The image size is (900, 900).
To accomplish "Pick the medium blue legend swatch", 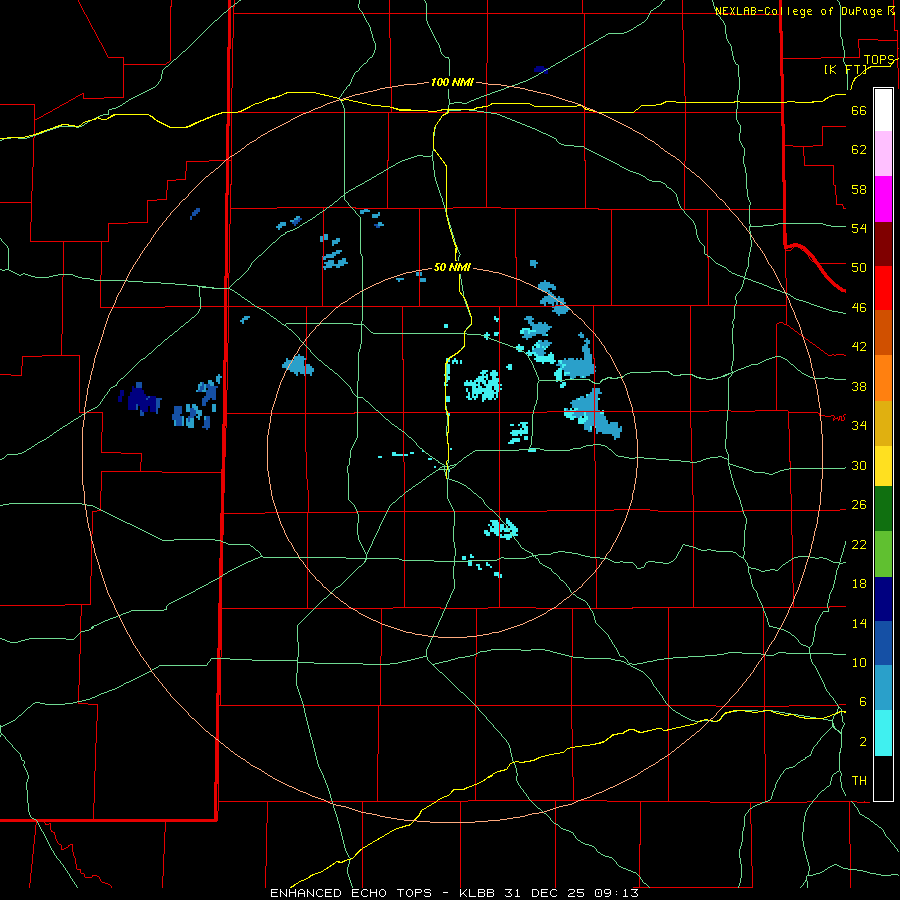I will coord(883,643).
